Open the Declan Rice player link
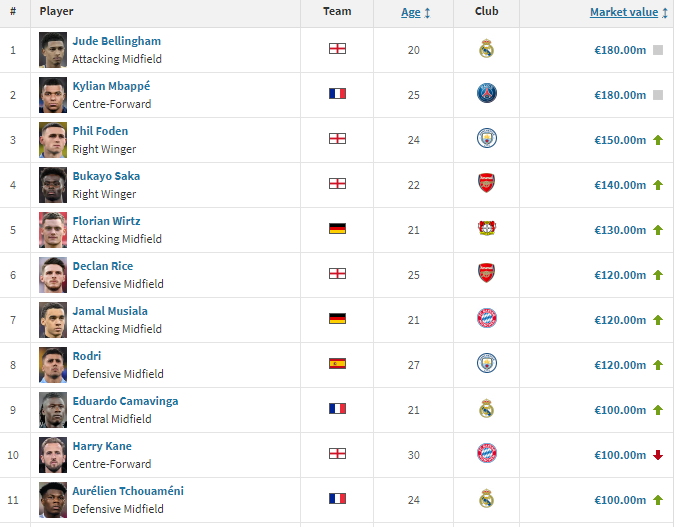This screenshot has width=674, height=527. pyautogui.click(x=102, y=266)
